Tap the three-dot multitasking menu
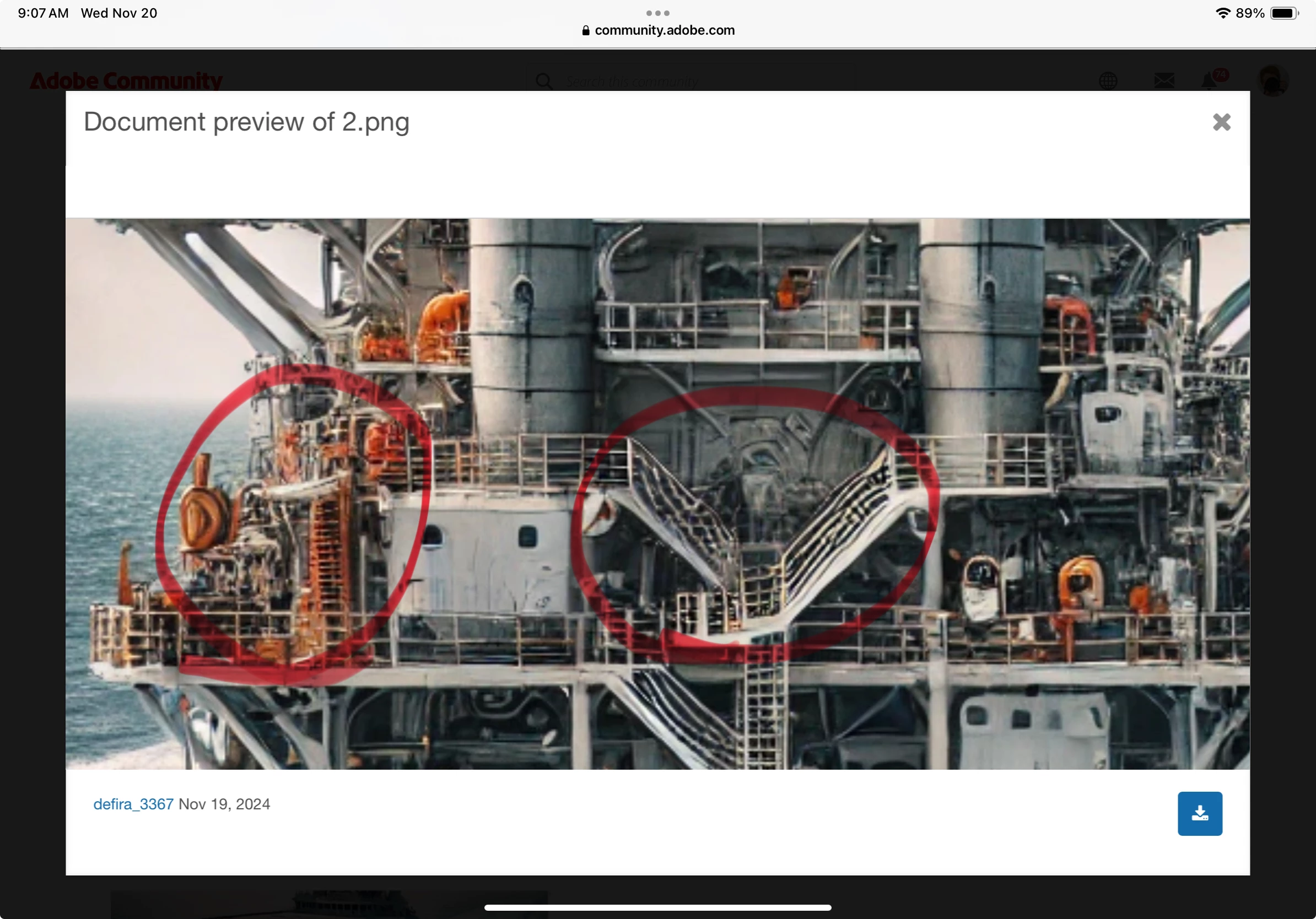The image size is (1316, 919). pos(657,13)
